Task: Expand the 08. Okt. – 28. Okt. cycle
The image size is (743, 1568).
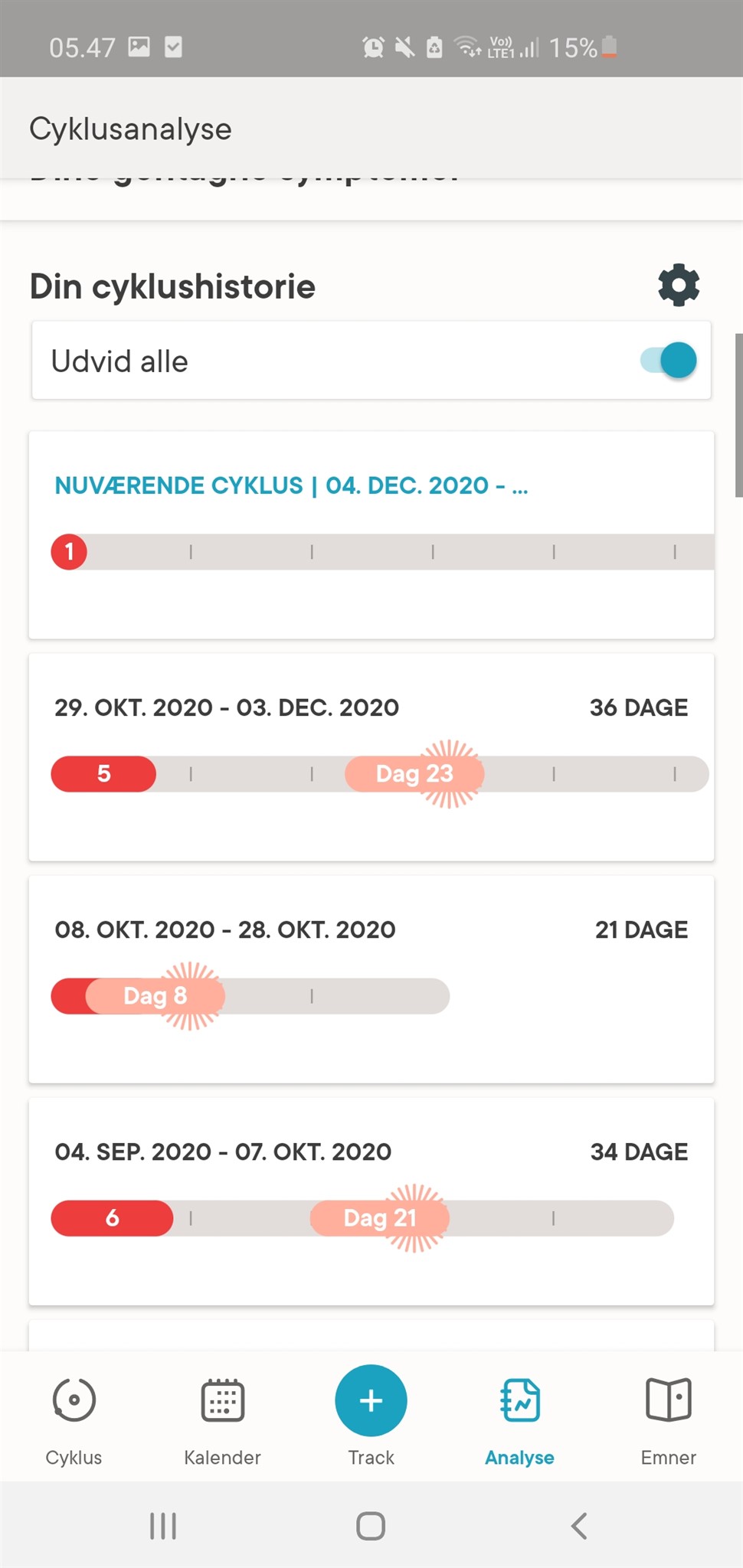Action: pyautogui.click(x=225, y=929)
